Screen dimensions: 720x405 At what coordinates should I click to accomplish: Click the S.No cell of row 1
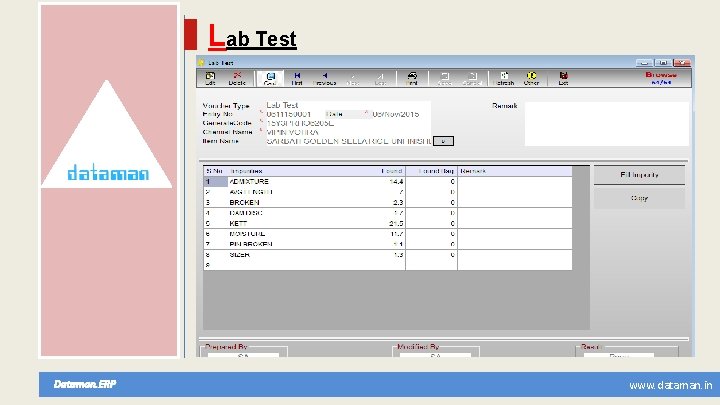click(215, 181)
